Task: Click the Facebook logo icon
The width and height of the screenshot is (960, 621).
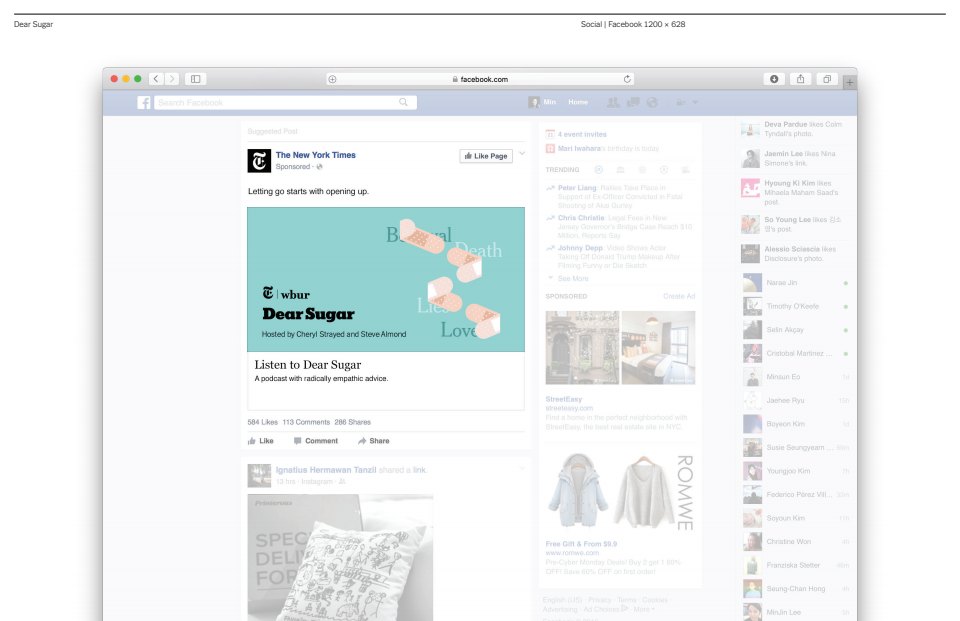Action: point(144,102)
